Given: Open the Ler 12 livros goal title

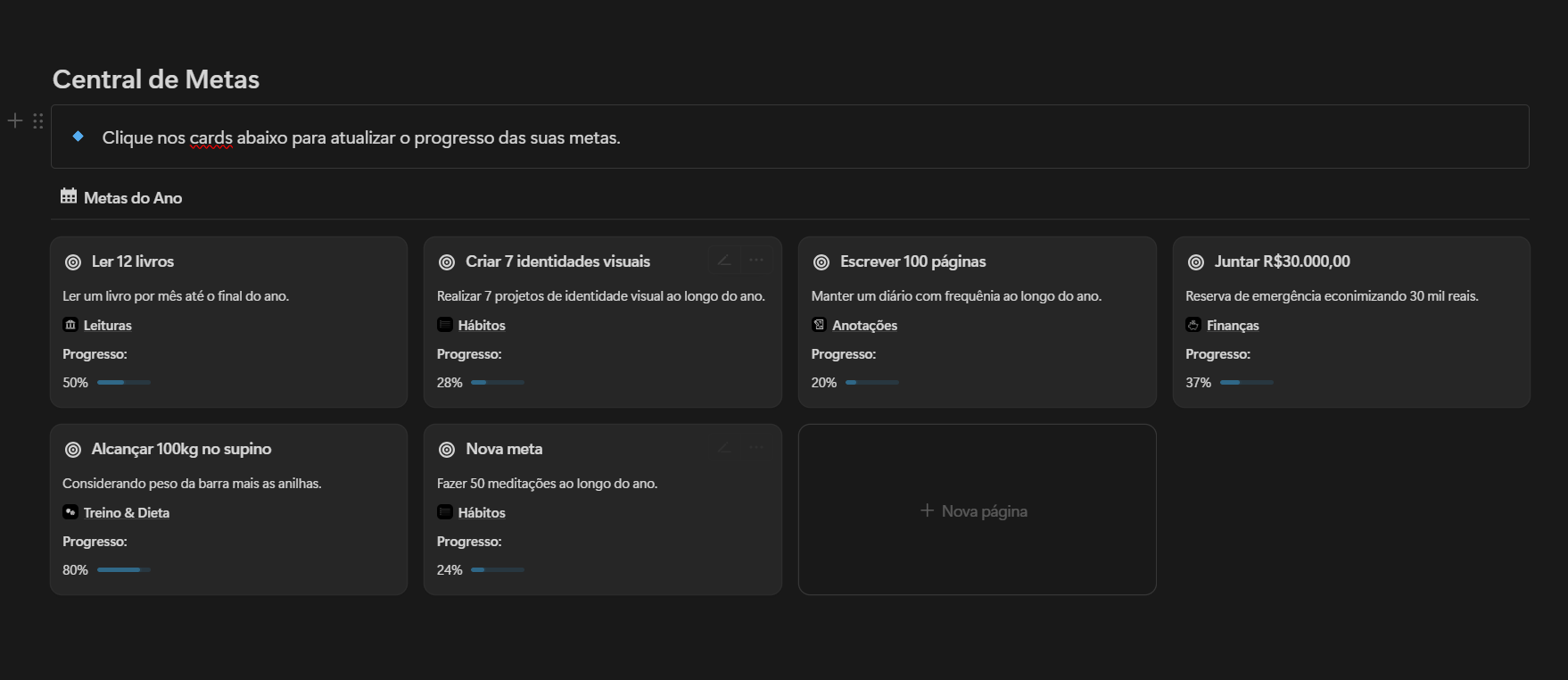Looking at the screenshot, I should (x=133, y=261).
